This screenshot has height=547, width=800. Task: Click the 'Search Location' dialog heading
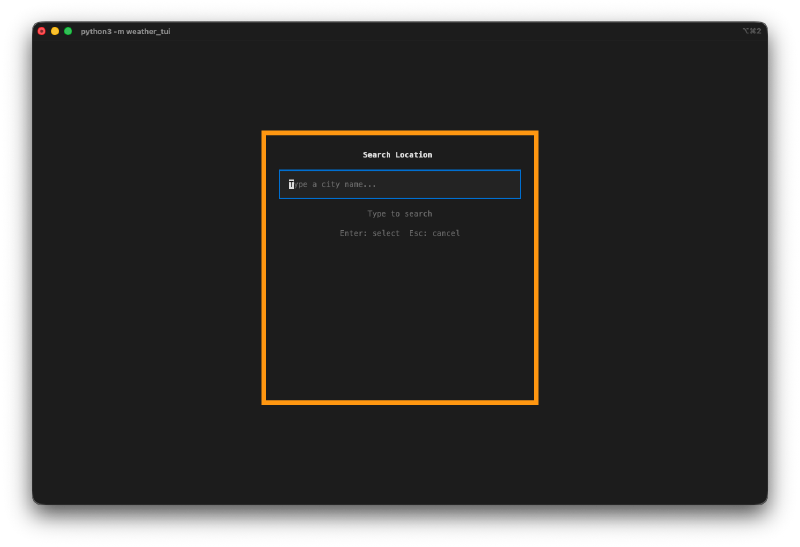[398, 155]
